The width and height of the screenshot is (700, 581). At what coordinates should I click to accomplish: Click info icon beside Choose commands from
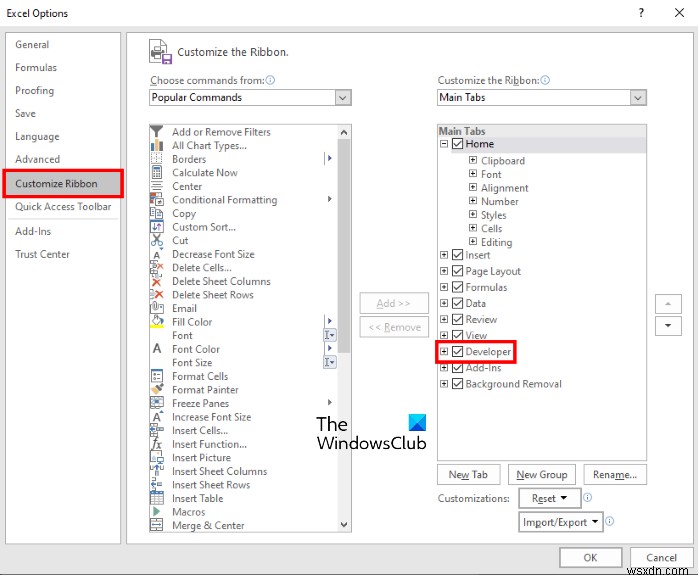[x=270, y=80]
